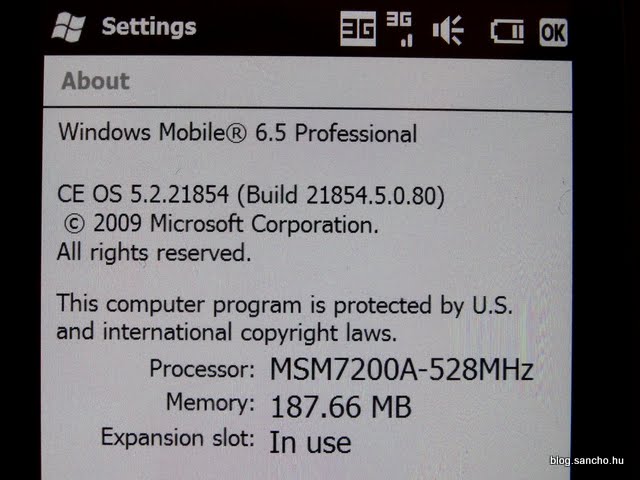
Task: Select the CE OS 5.2.21854 build line
Action: 251,195
